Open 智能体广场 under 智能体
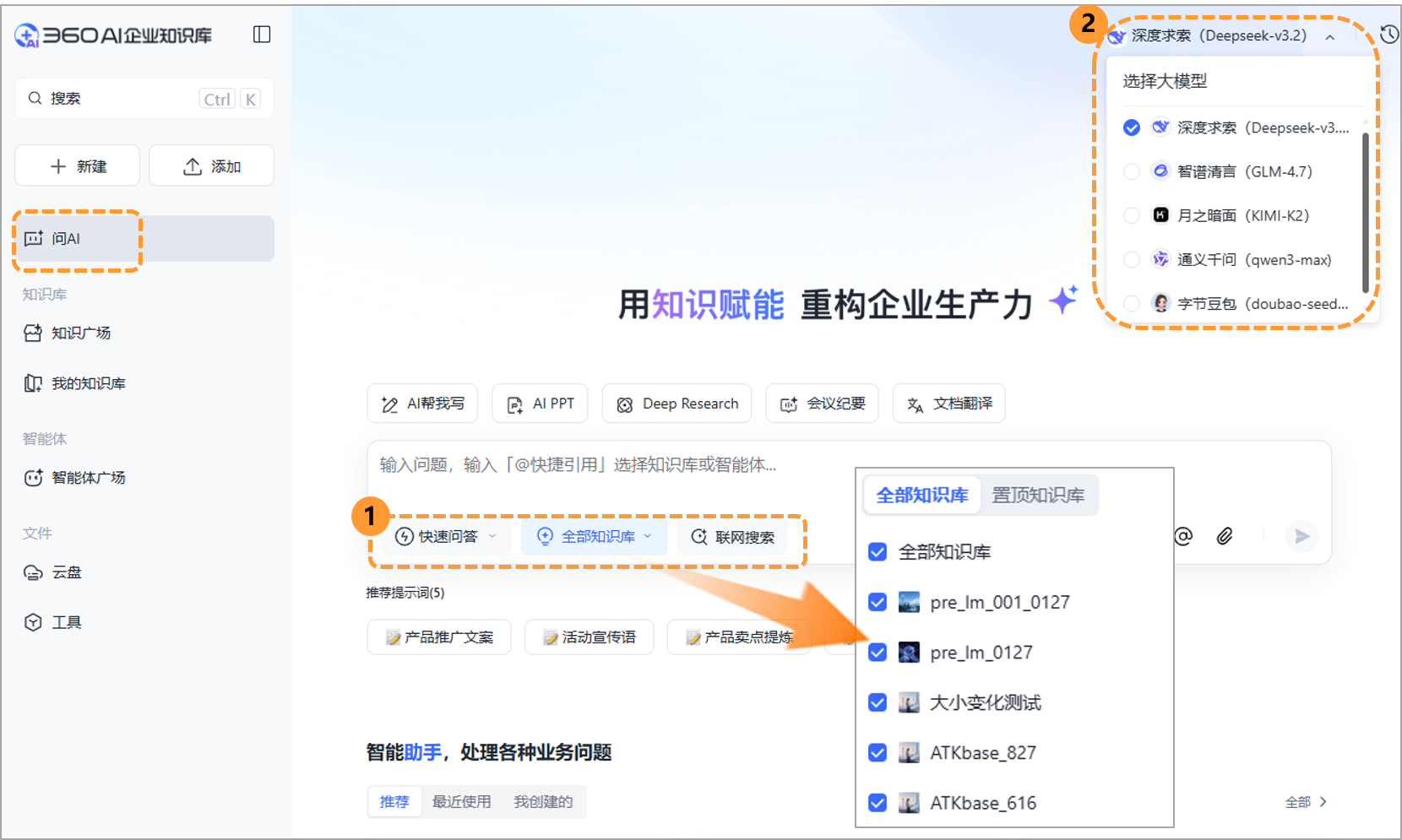 click(x=88, y=477)
